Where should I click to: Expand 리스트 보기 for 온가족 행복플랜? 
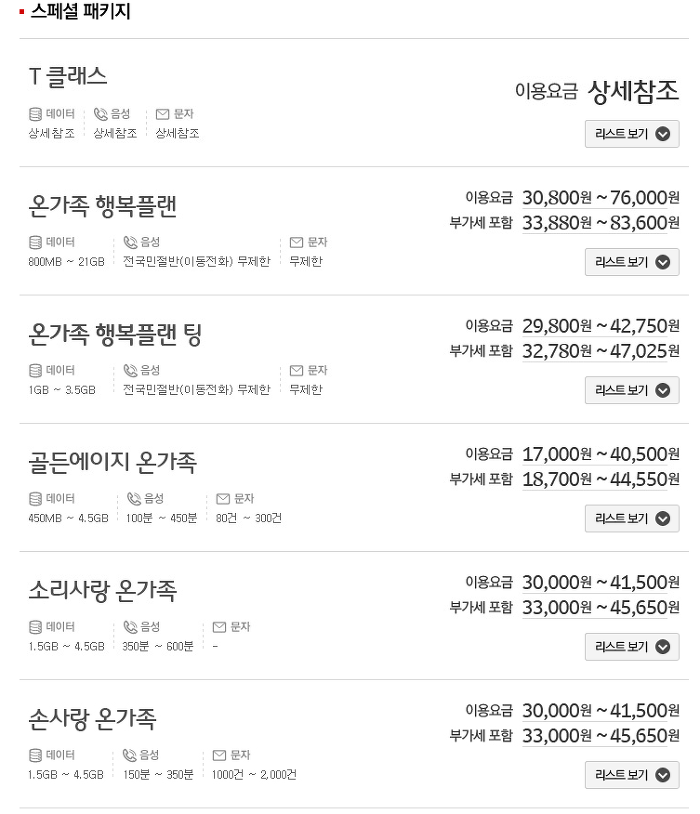point(632,262)
